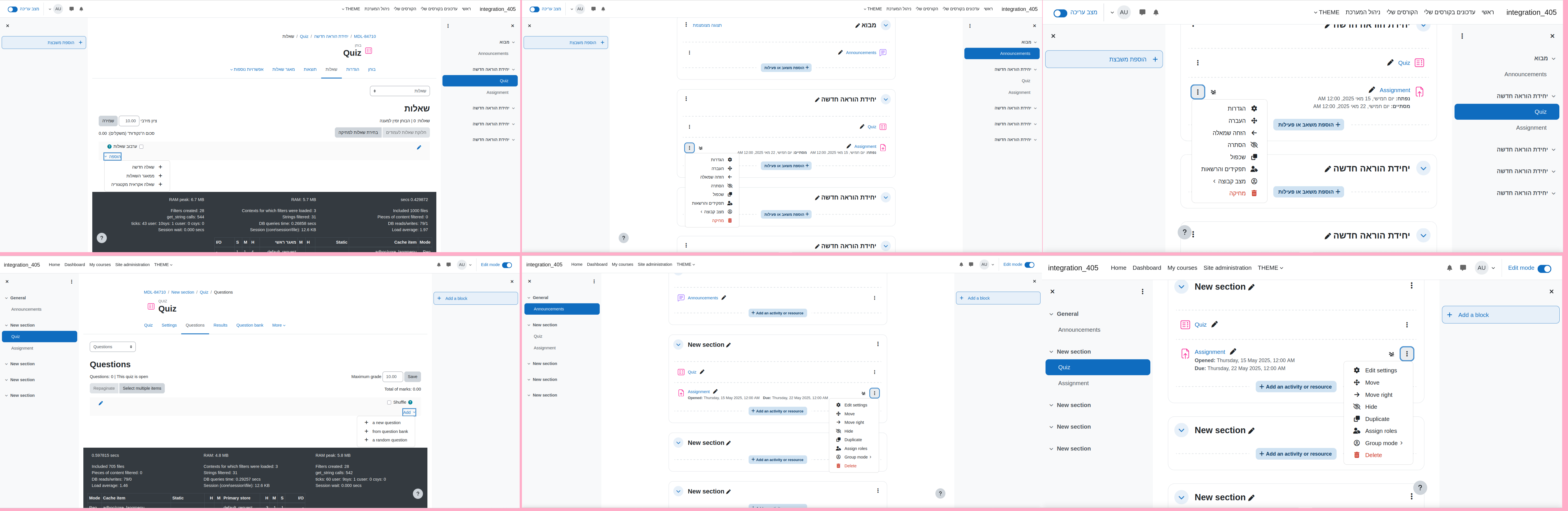Close the block drawer in zoomed-in English course page

1552,292
